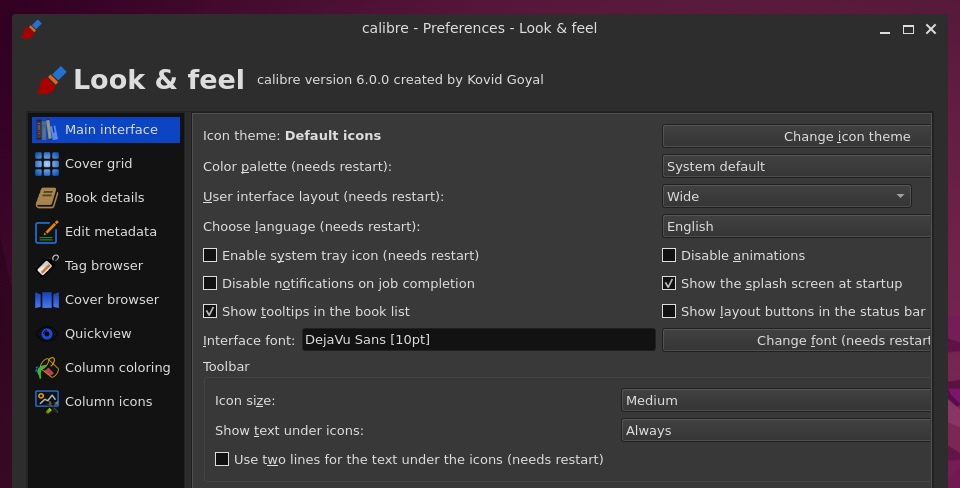
Task: Enable system tray icon checkbox
Action: click(210, 255)
